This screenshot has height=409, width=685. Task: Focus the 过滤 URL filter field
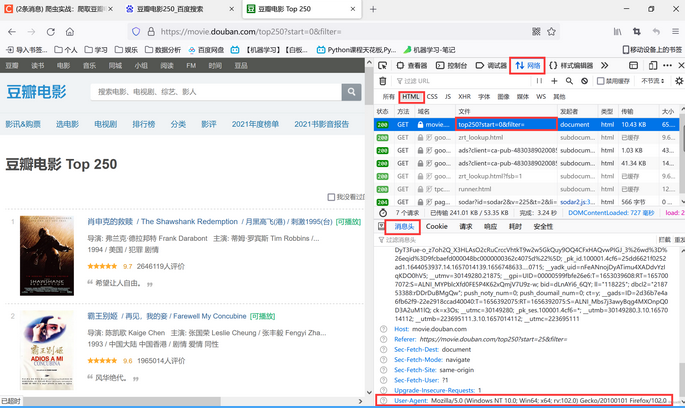(462, 81)
